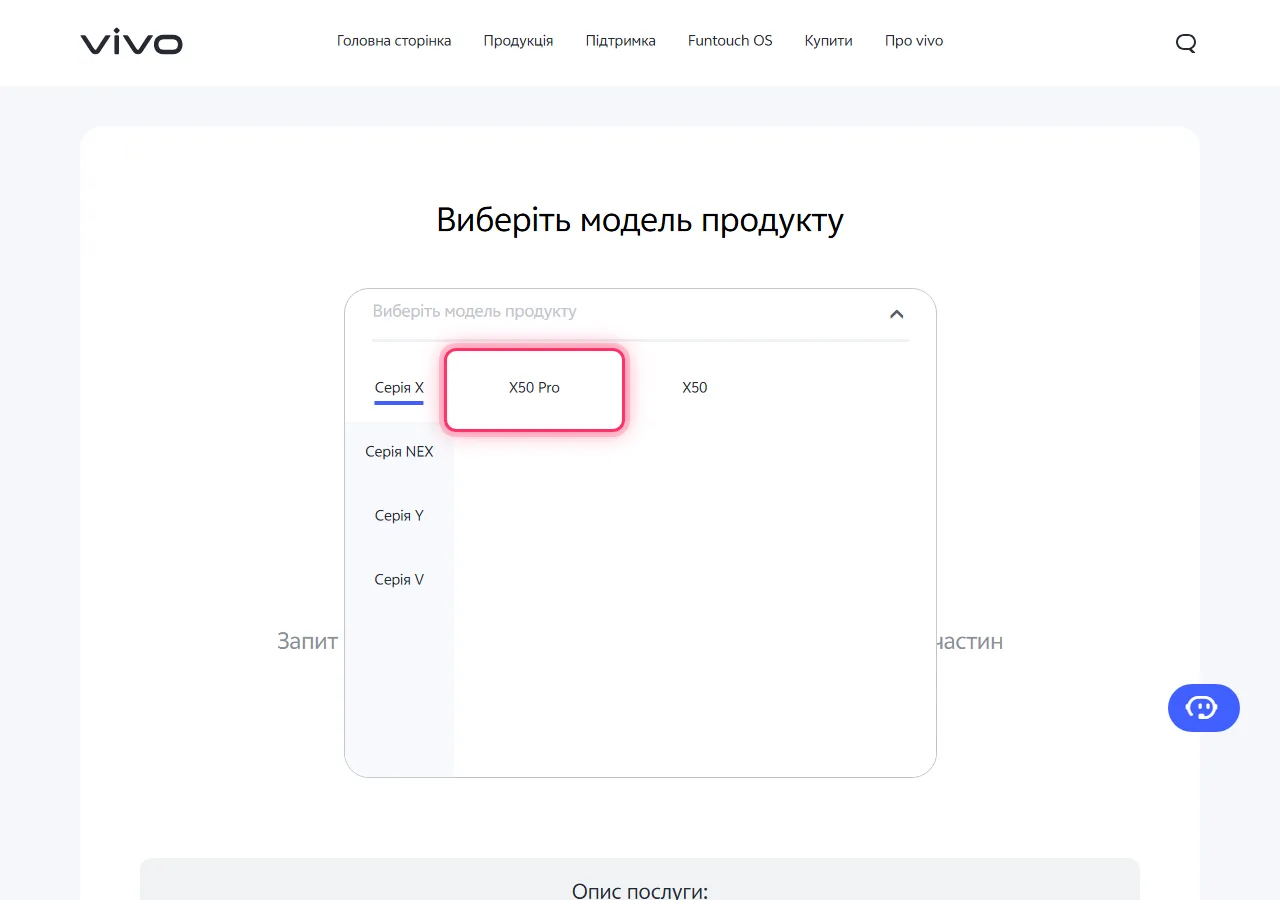Open Funtouch OS menu item
This screenshot has width=1280, height=900.
click(x=730, y=41)
